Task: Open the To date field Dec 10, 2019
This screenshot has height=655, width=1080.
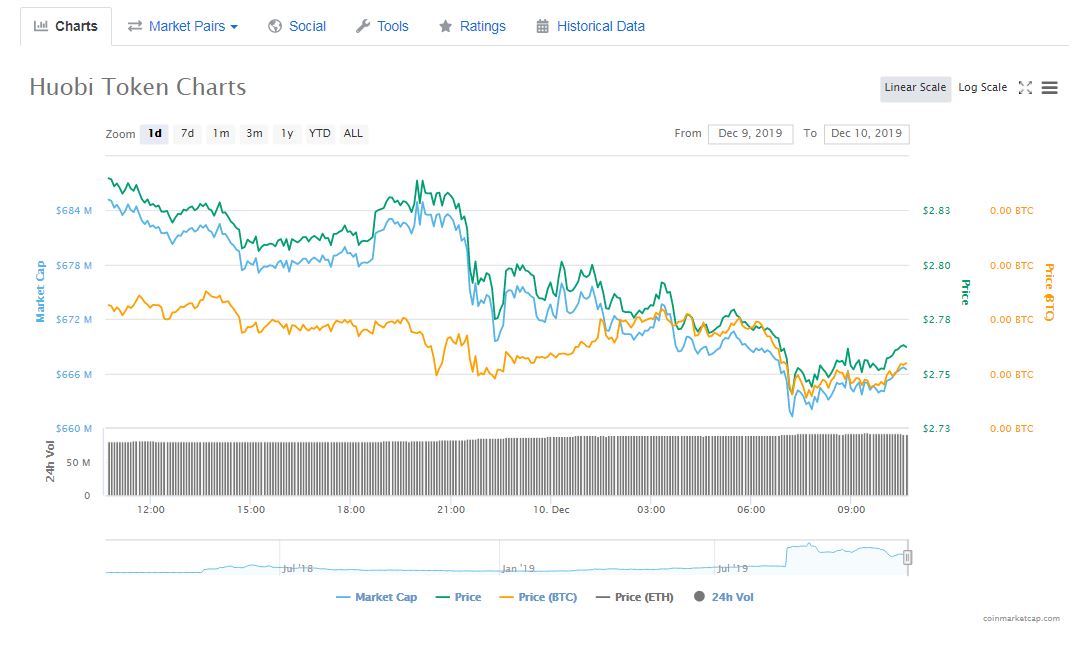Action: pos(866,133)
